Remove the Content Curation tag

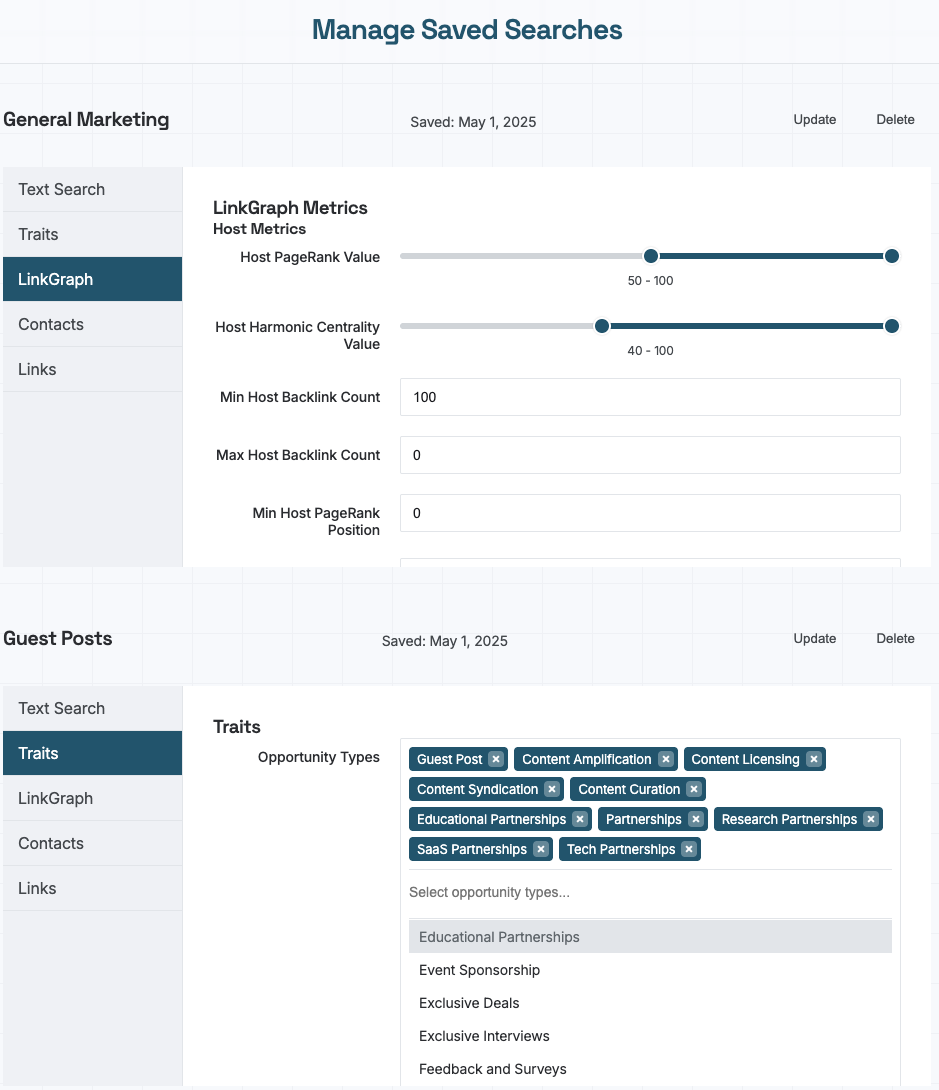click(694, 789)
